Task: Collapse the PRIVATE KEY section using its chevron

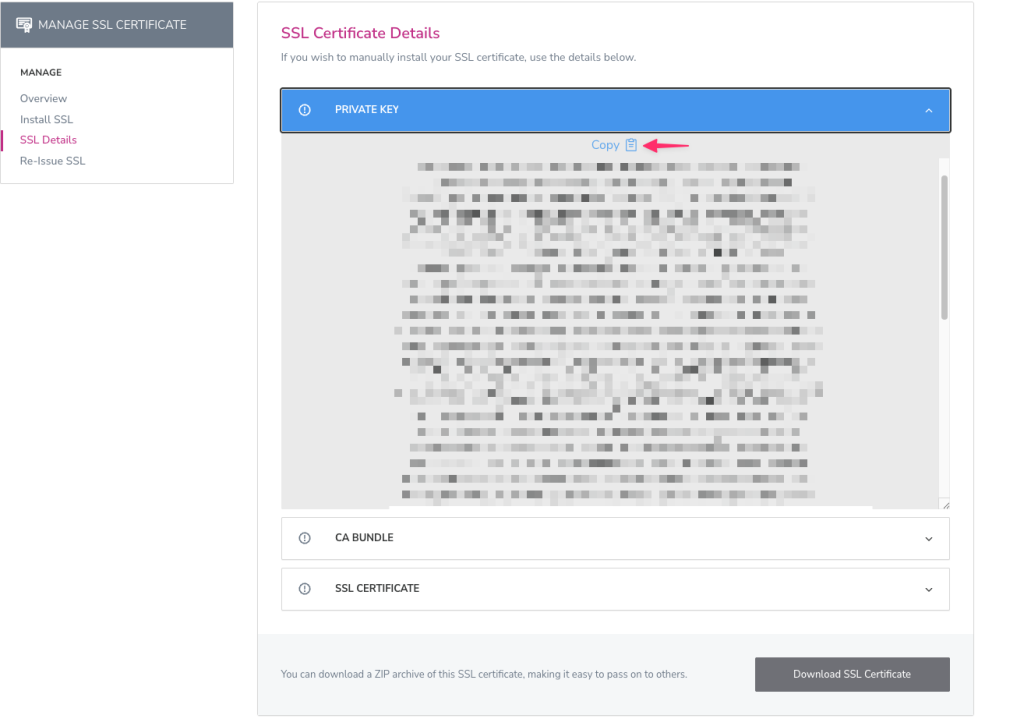Action: tap(929, 110)
